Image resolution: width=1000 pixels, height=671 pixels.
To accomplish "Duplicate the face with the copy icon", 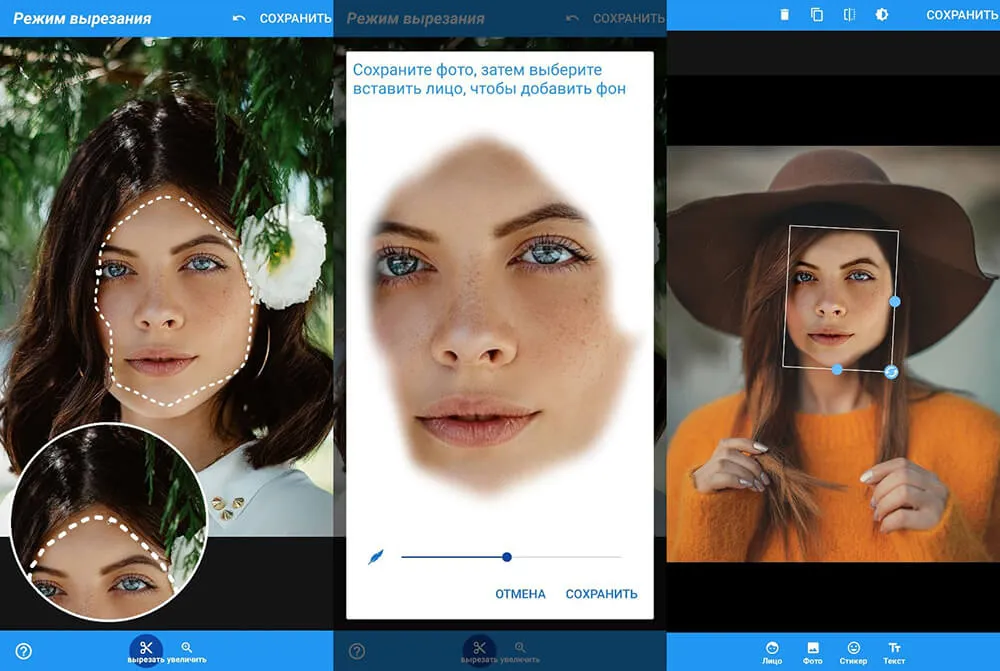I will pos(816,14).
